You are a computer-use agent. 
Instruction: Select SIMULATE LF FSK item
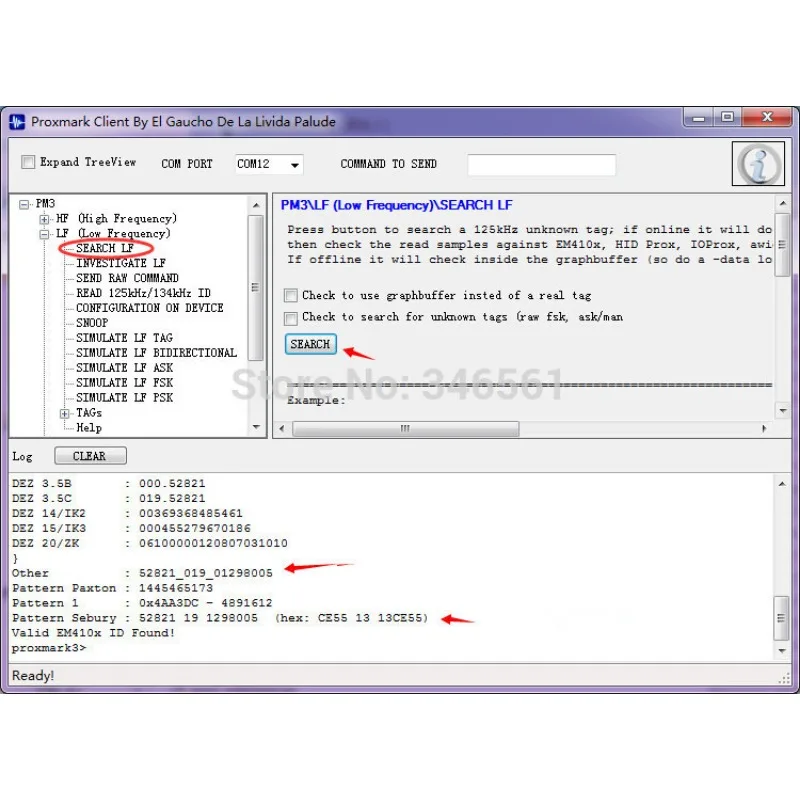(124, 383)
